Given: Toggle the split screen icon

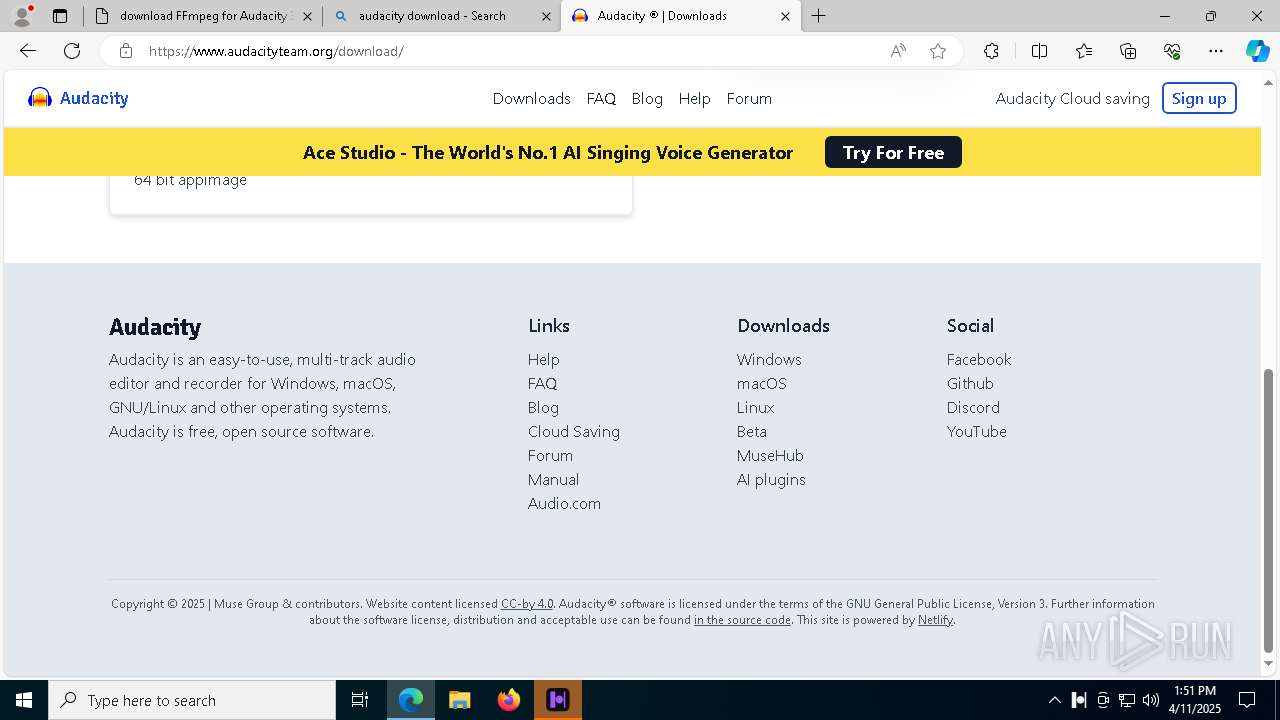Looking at the screenshot, I should pos(1039,51).
